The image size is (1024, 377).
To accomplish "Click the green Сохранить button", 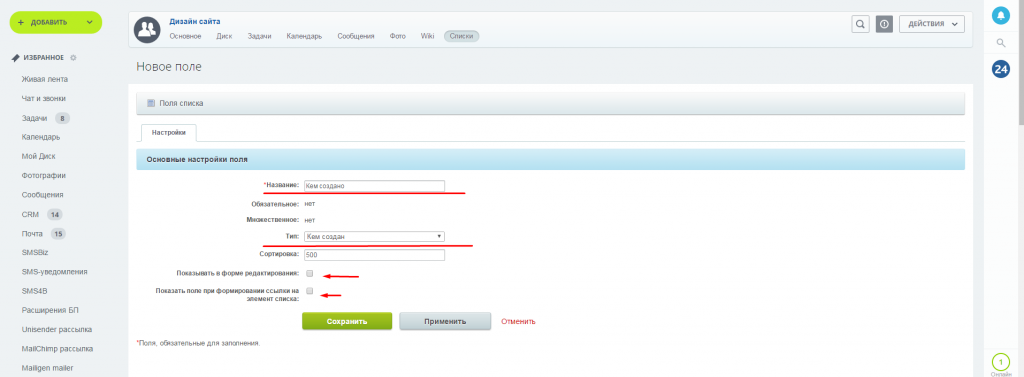I will point(347,321).
